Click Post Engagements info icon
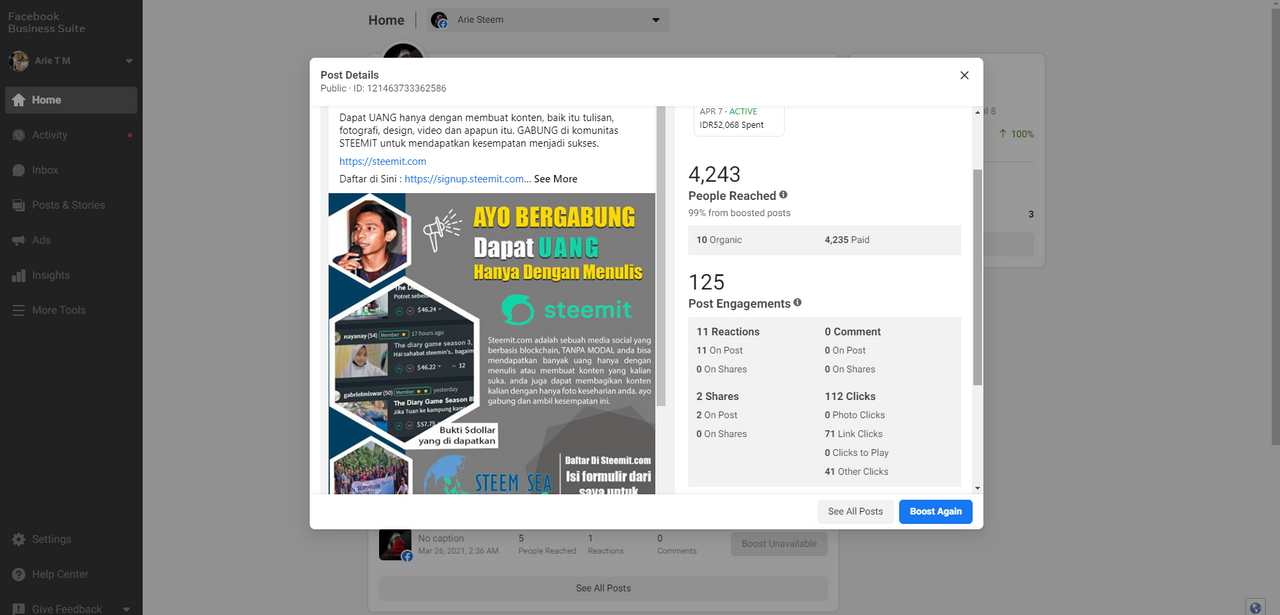Image resolution: width=1280 pixels, height=615 pixels. pos(797,302)
